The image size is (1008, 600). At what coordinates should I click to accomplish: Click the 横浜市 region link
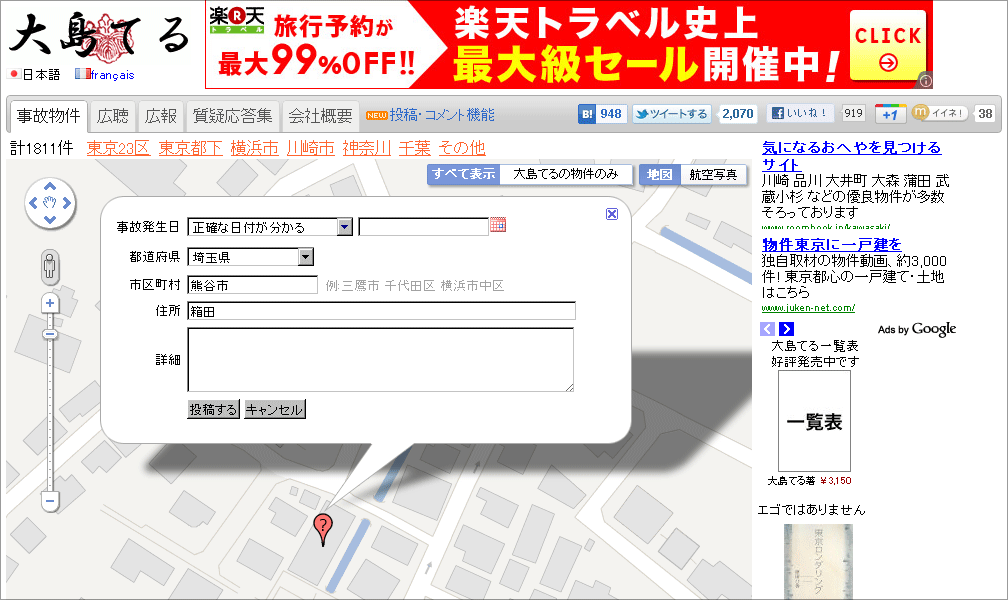click(255, 149)
